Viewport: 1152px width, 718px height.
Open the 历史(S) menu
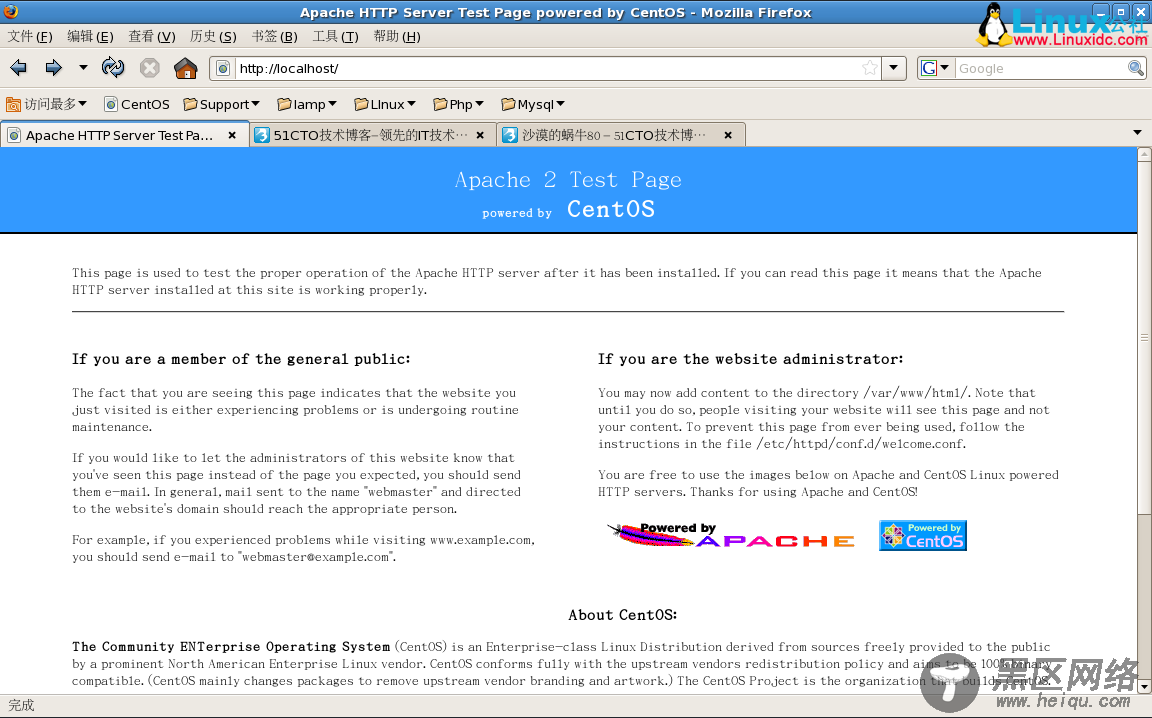tap(213, 37)
